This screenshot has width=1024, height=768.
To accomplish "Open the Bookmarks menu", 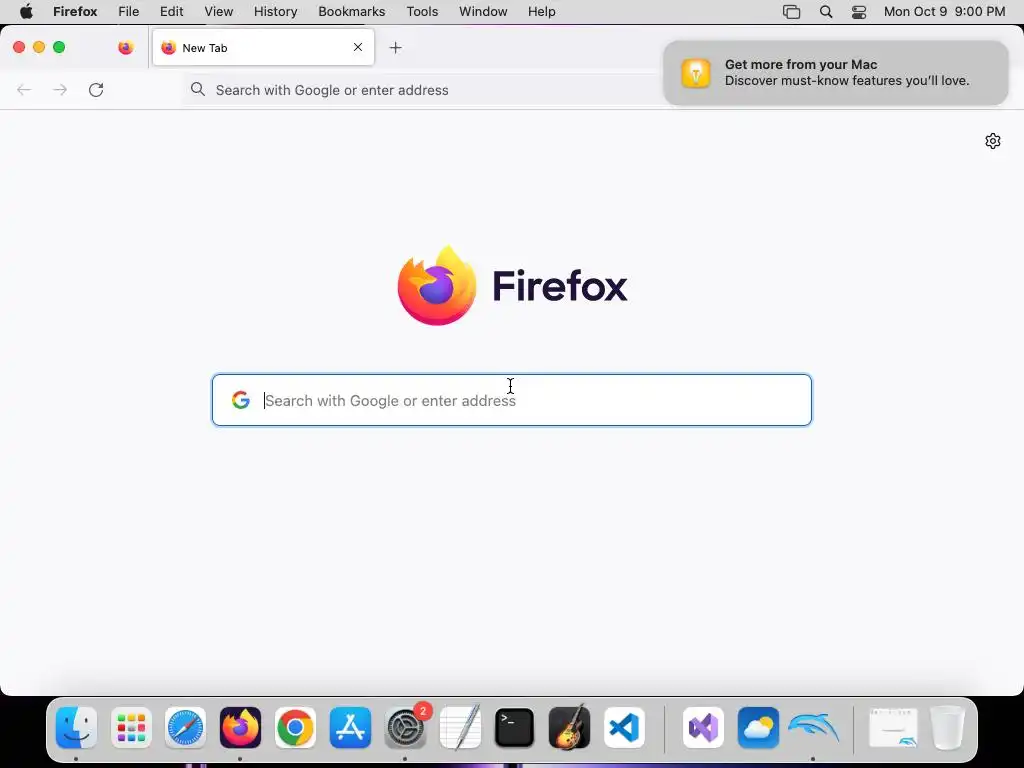I will tap(351, 12).
